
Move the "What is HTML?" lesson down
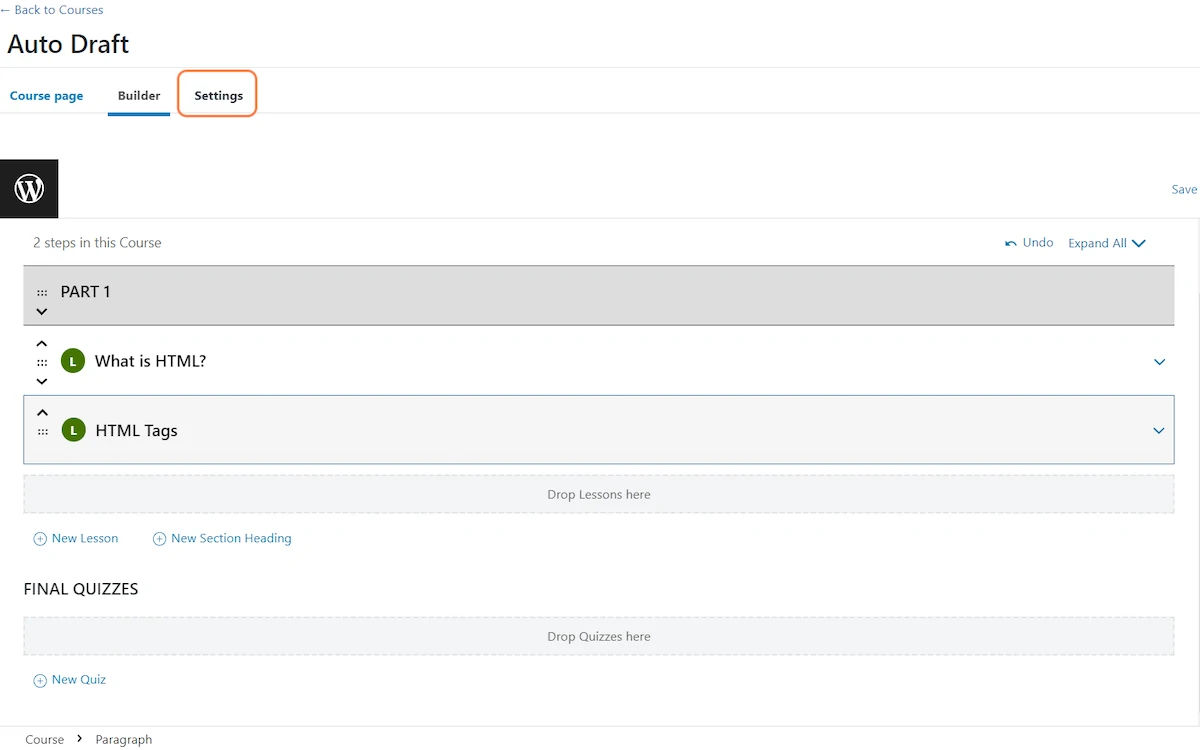click(x=42, y=381)
